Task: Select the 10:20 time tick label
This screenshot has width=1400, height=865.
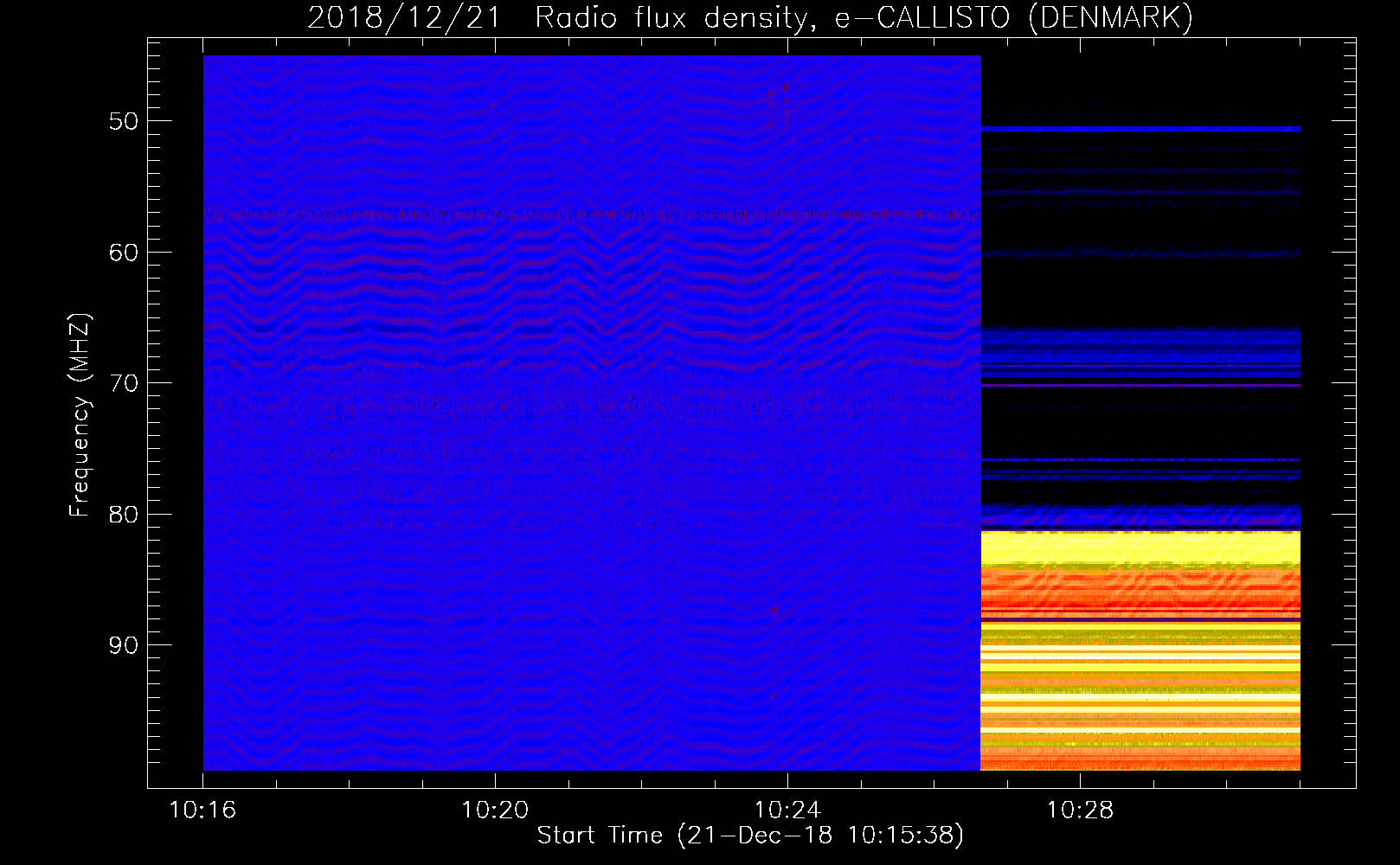Action: (x=495, y=811)
